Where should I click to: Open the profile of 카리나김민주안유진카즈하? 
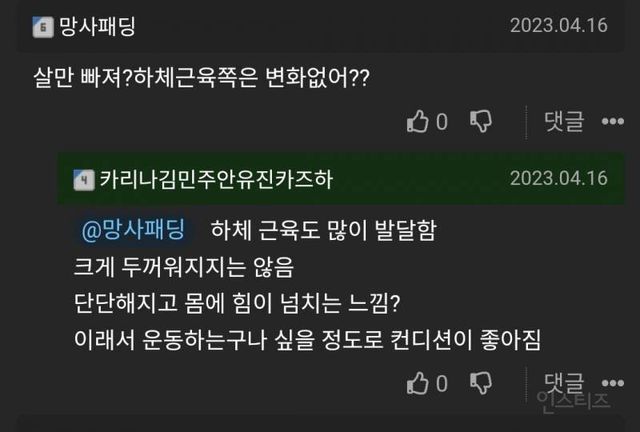216,179
